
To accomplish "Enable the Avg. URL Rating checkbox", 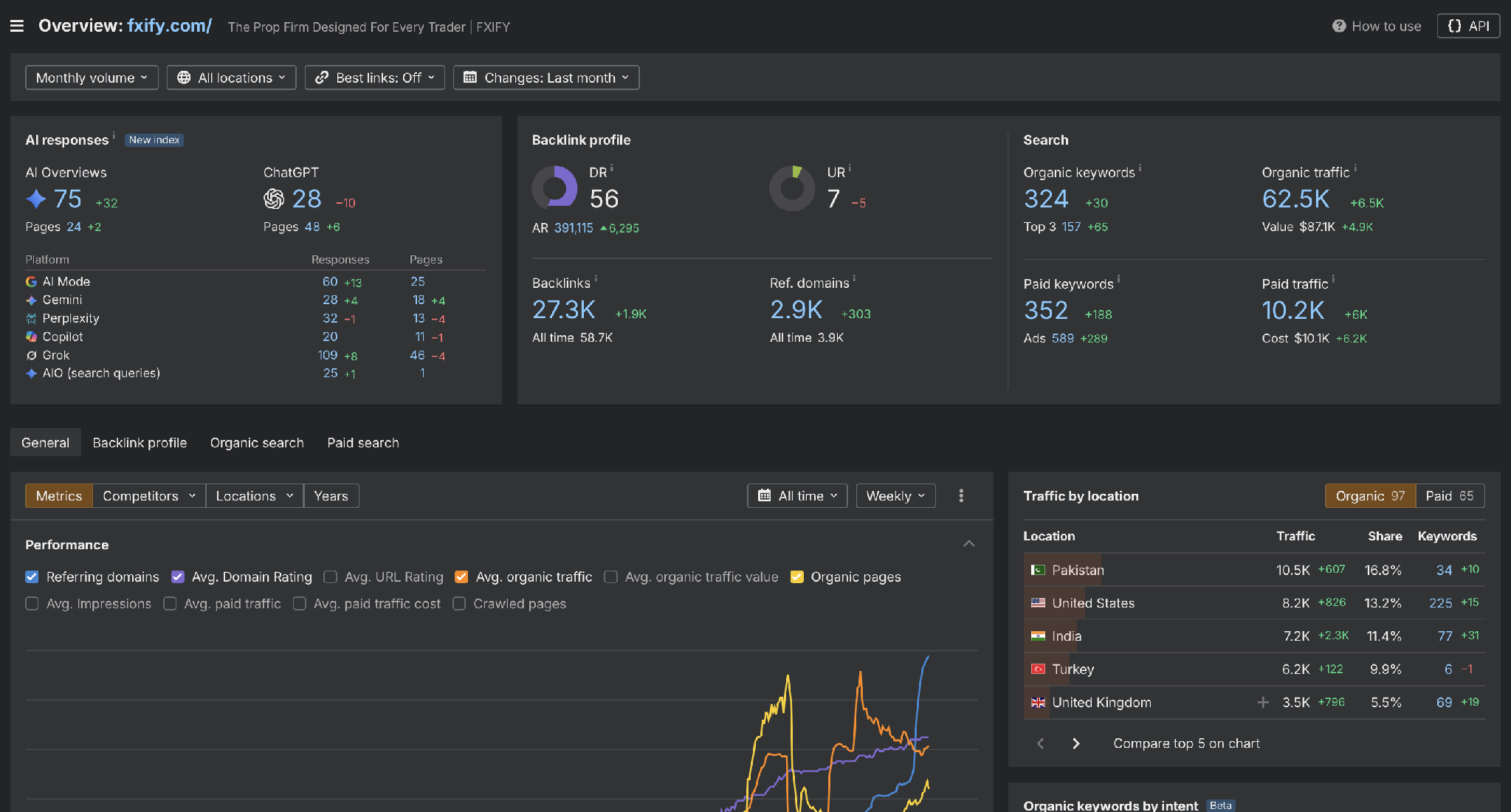I will tap(331, 577).
